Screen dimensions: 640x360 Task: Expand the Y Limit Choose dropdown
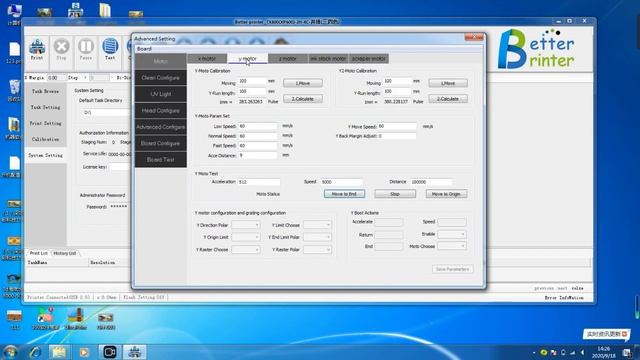[x=317, y=225]
